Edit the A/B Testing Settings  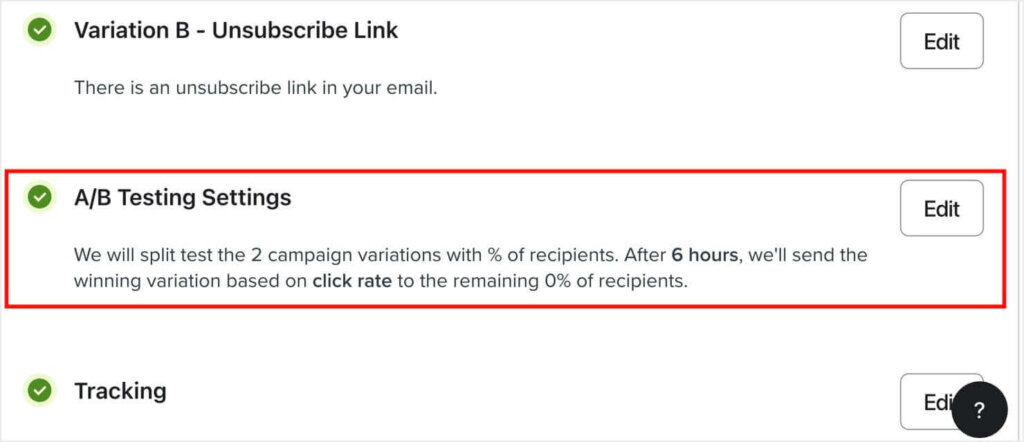(941, 208)
